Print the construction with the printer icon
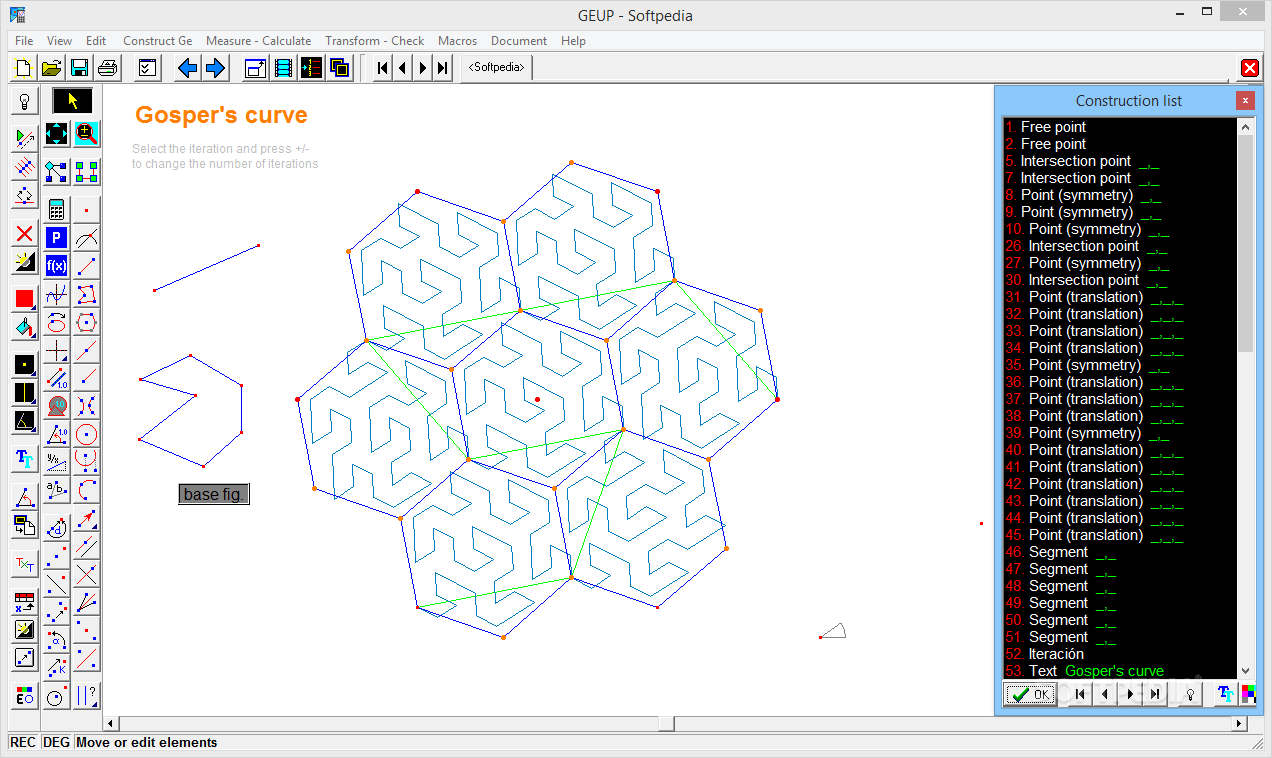 pos(108,68)
